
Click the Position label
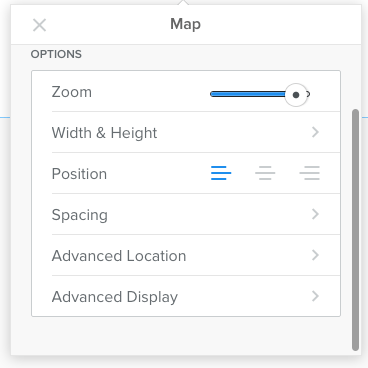coord(79,174)
